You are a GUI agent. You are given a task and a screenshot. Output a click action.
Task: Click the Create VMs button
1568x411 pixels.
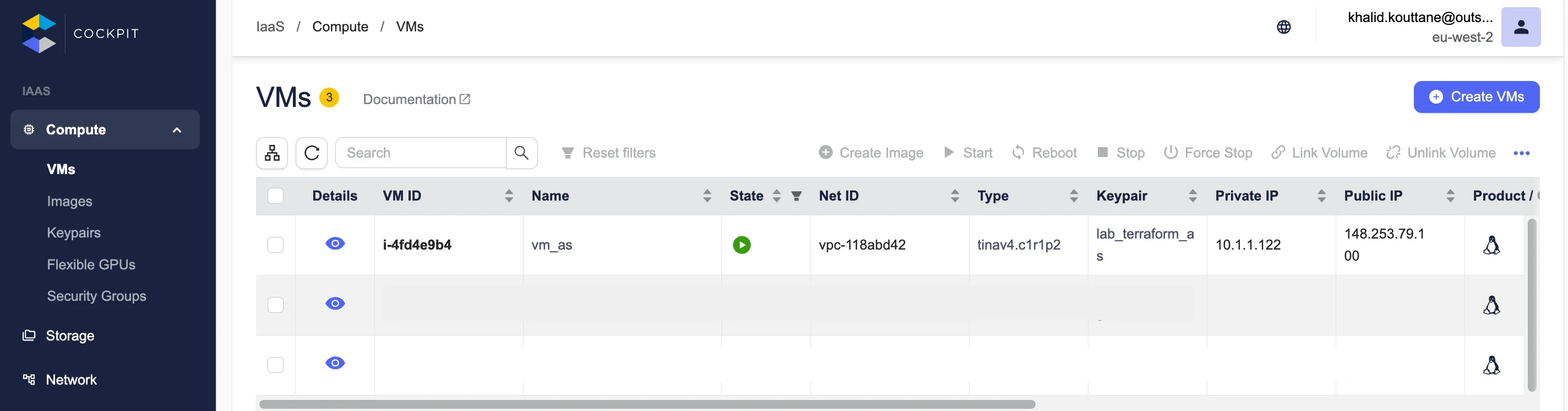coord(1476,97)
